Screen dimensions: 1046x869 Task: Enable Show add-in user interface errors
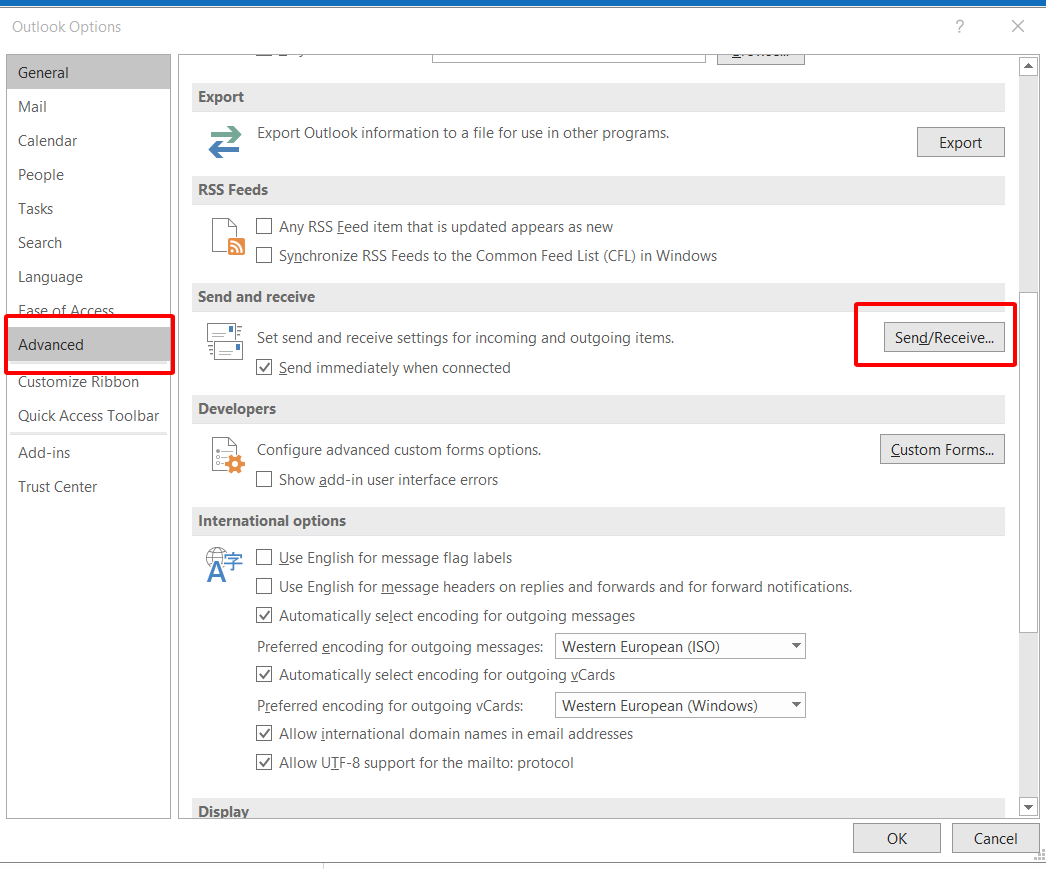(x=264, y=480)
